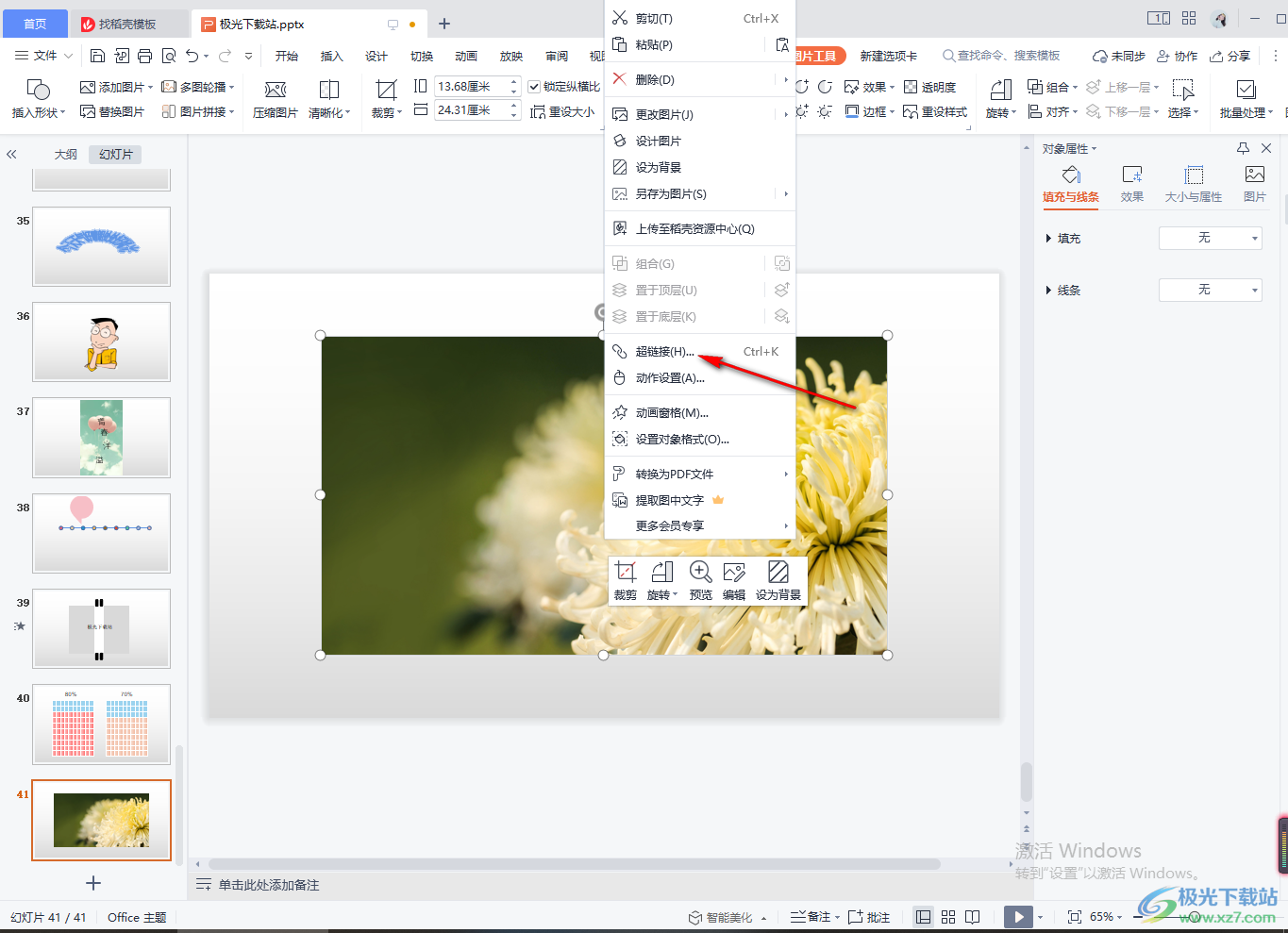The image size is (1288, 933).
Task: Click the 协作 collaborate button
Action: pyautogui.click(x=1178, y=56)
